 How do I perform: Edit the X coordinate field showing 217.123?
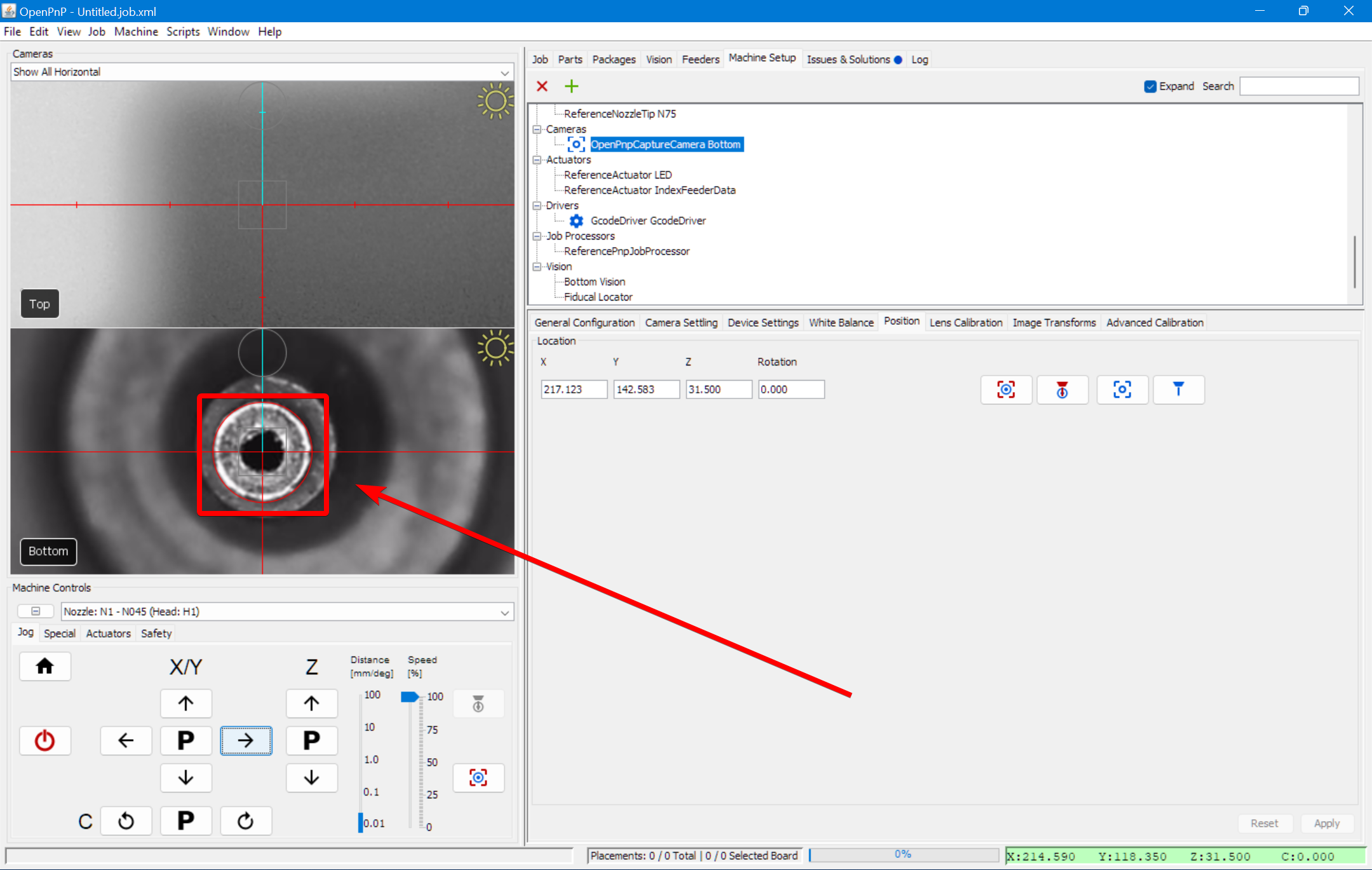(572, 389)
